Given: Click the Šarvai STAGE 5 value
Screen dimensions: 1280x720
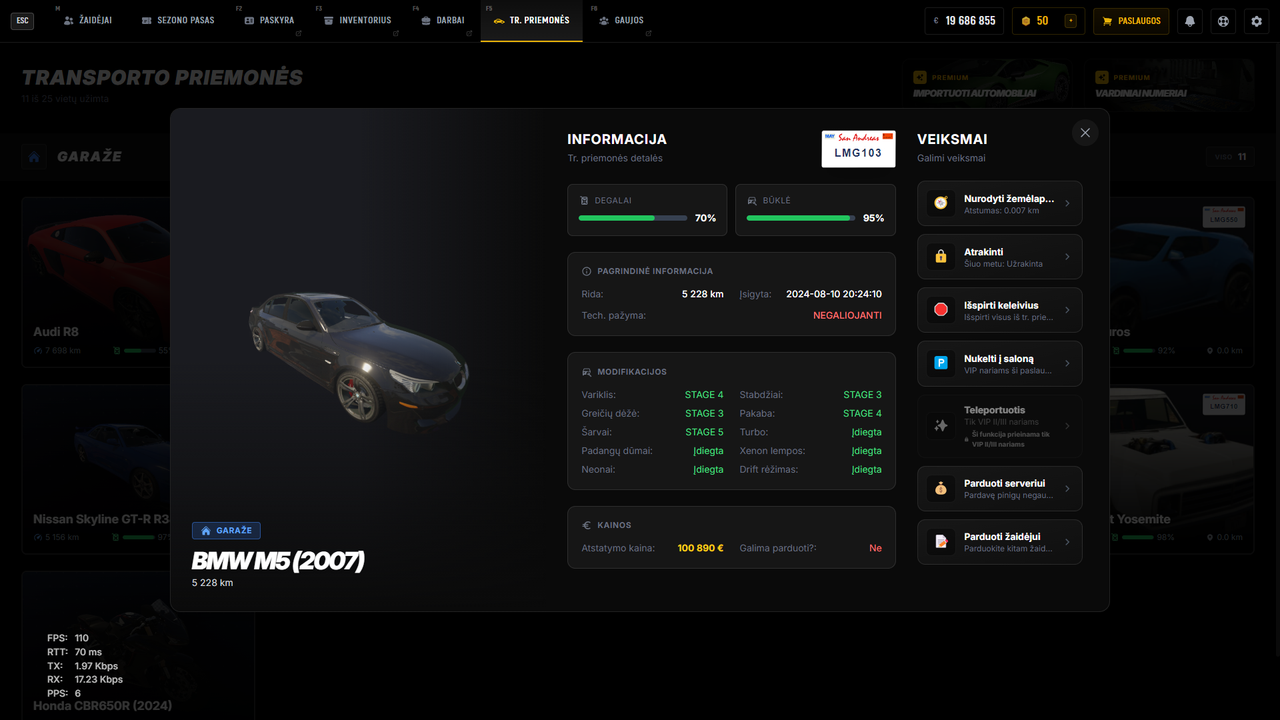Looking at the screenshot, I should [704, 432].
